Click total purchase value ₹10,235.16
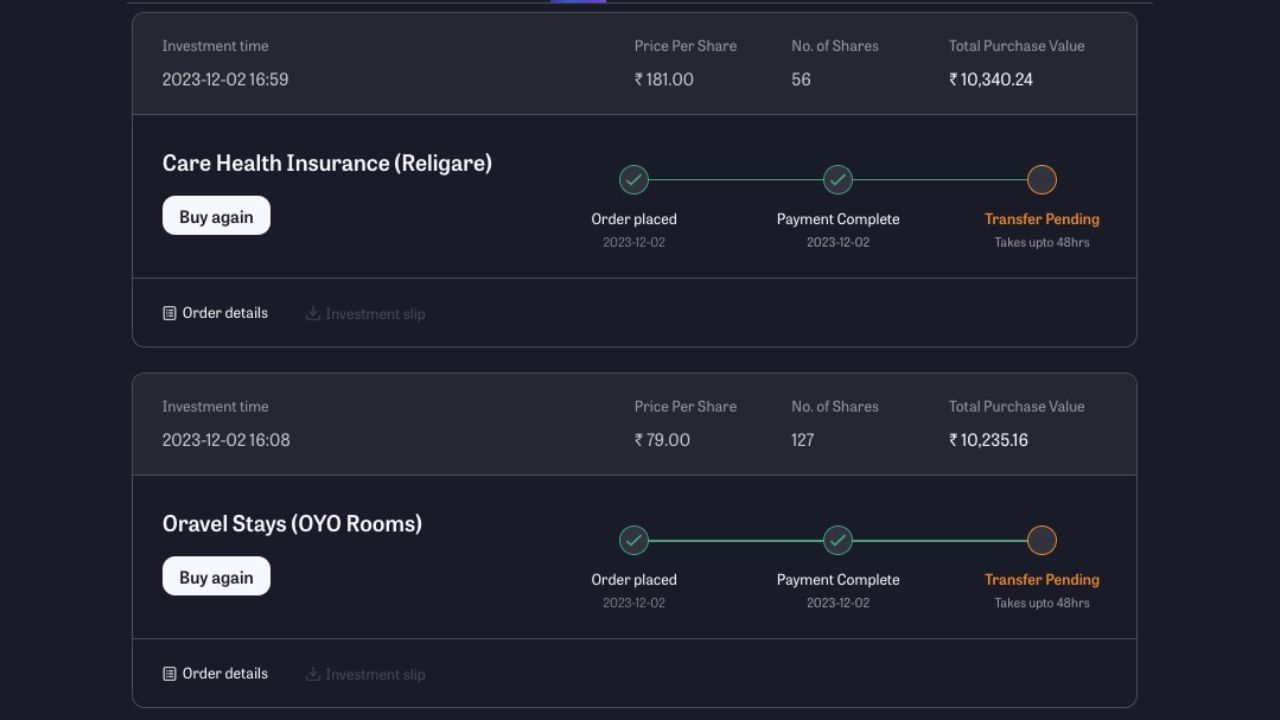The image size is (1280, 720). point(989,440)
